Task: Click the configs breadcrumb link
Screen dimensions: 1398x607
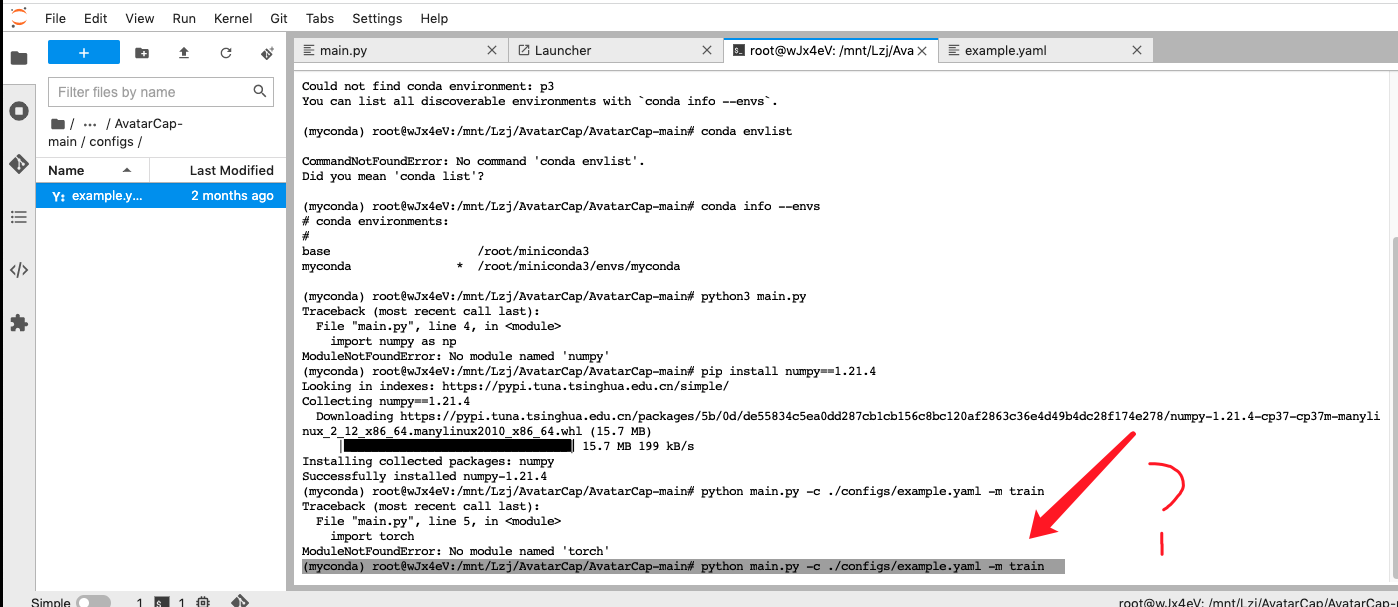Action: click(111, 142)
